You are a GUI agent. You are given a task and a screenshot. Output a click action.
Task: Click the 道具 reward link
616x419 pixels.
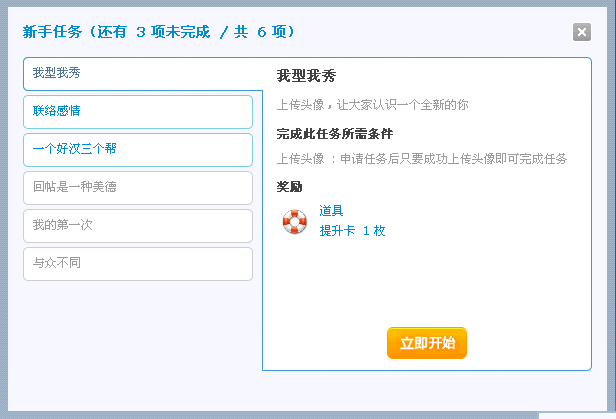coord(331,210)
